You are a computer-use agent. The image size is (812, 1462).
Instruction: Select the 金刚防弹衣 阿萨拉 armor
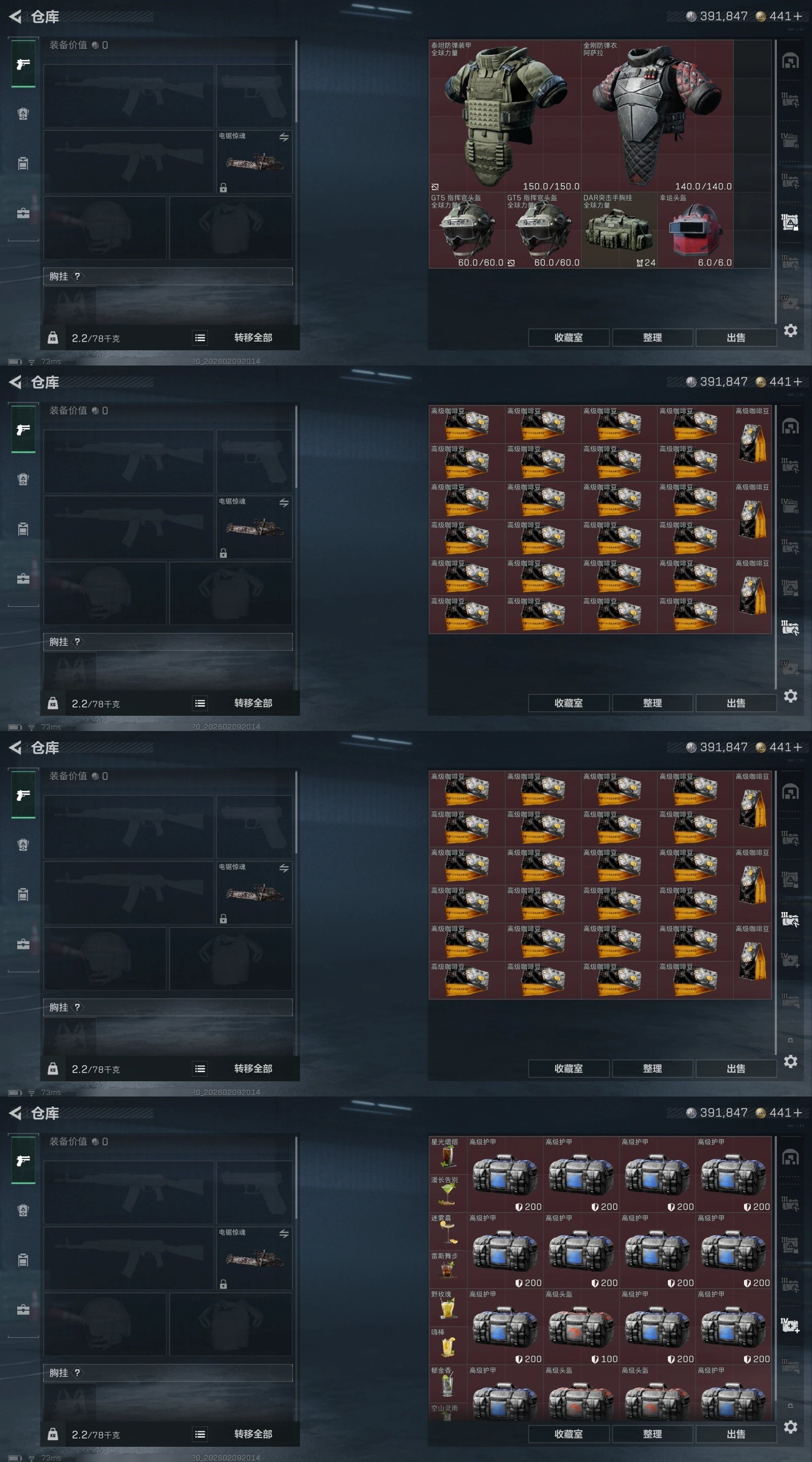coord(657,116)
